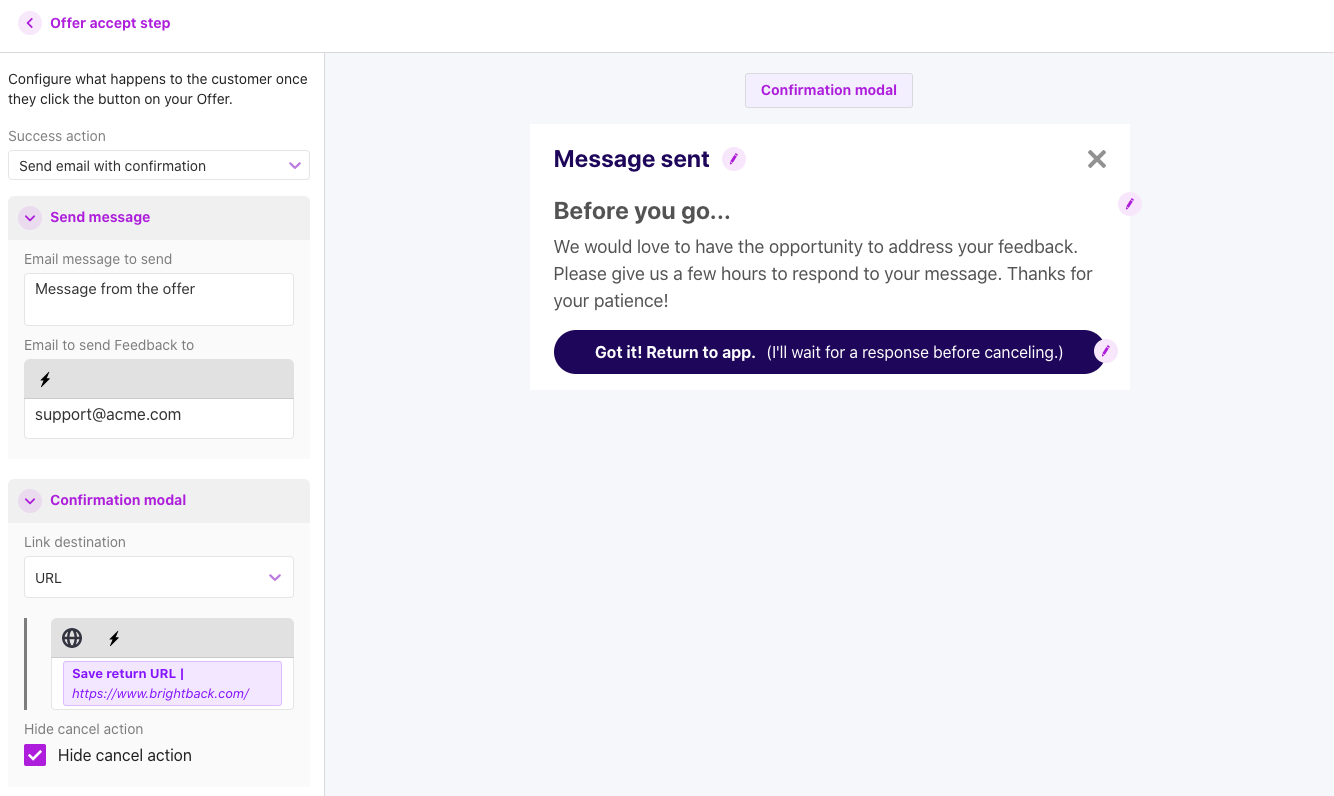Edit the Message sent title with pencil icon
Viewport: 1334px width, 796px height.
tap(734, 159)
